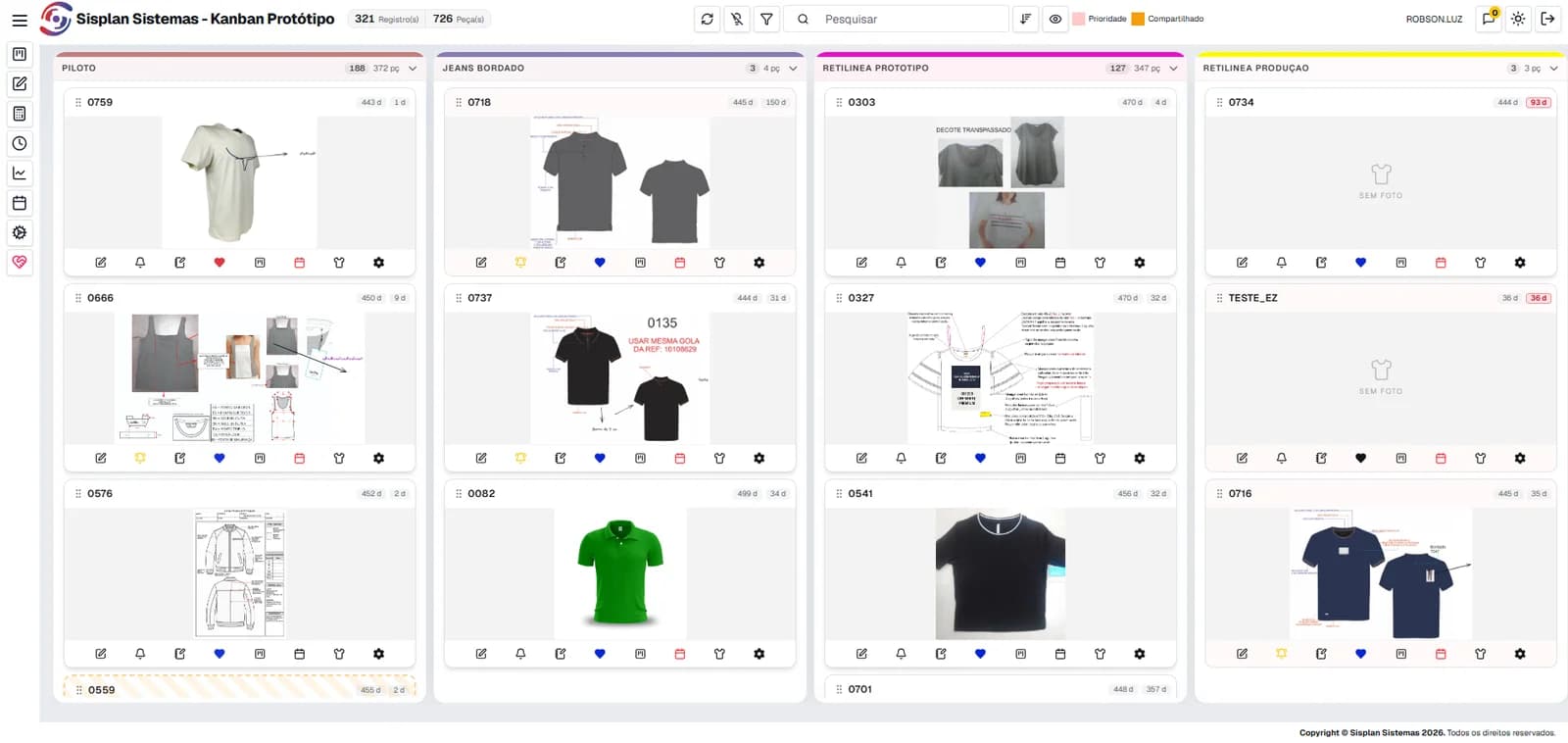The width and height of the screenshot is (1568, 743).
Task: Click the SEM FOTO placeholder on card 0734
Action: tap(1381, 182)
